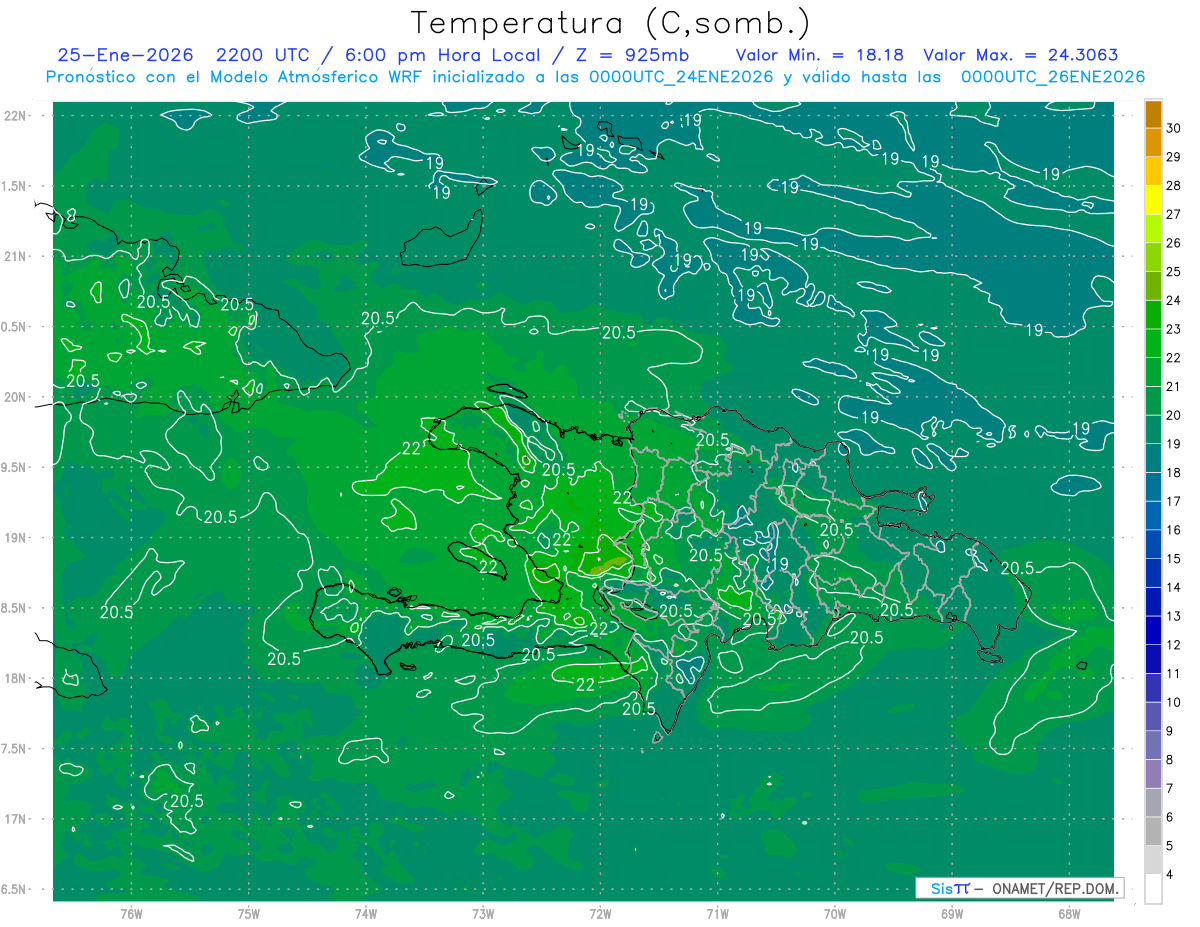Click the "2200 UTC" time label
The height and width of the screenshot is (927, 1200).
265,55
